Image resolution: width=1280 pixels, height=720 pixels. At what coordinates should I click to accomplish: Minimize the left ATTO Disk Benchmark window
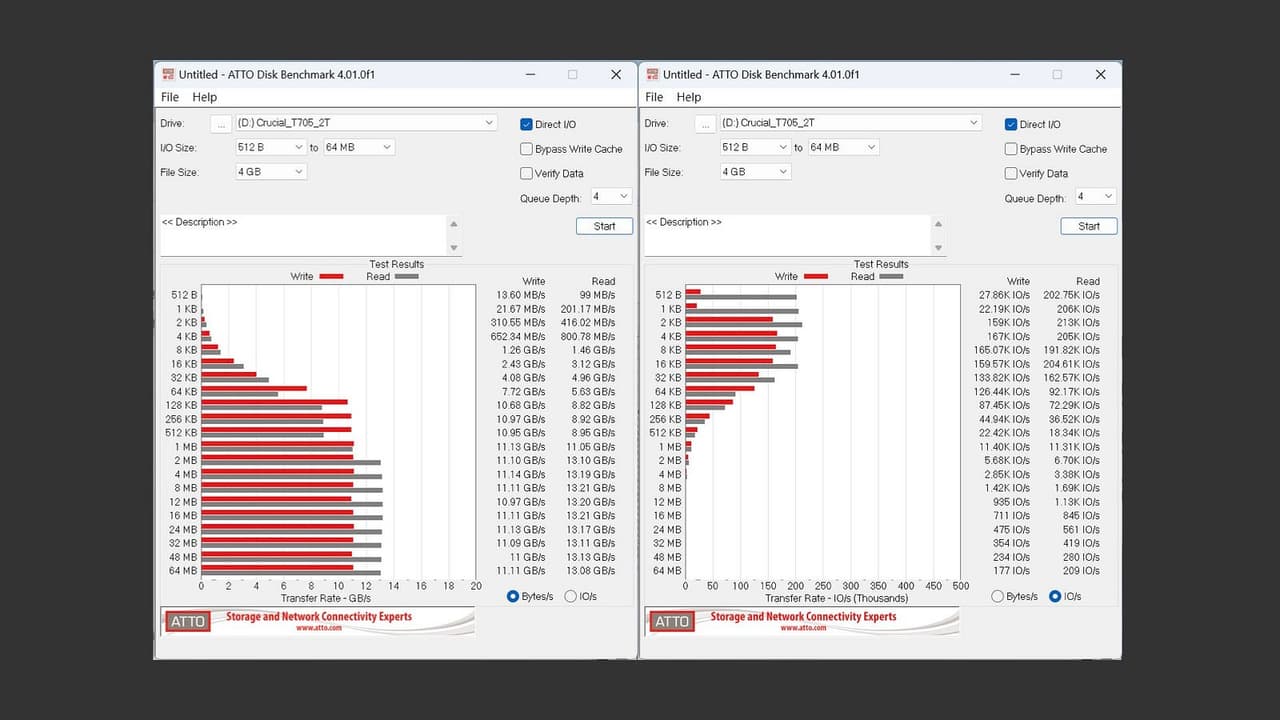pyautogui.click(x=529, y=74)
